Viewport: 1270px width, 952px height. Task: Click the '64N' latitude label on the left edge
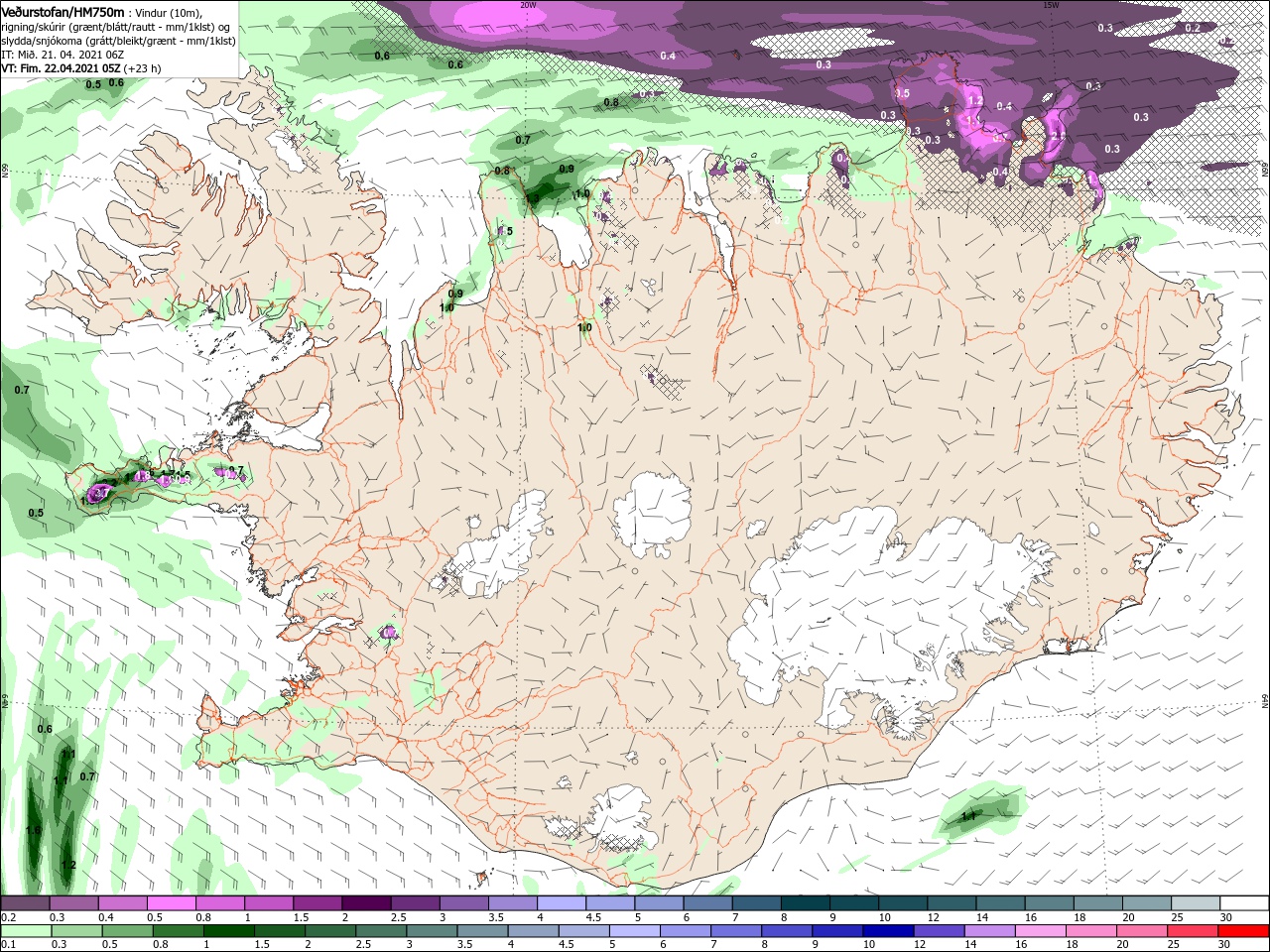pyautogui.click(x=4, y=699)
